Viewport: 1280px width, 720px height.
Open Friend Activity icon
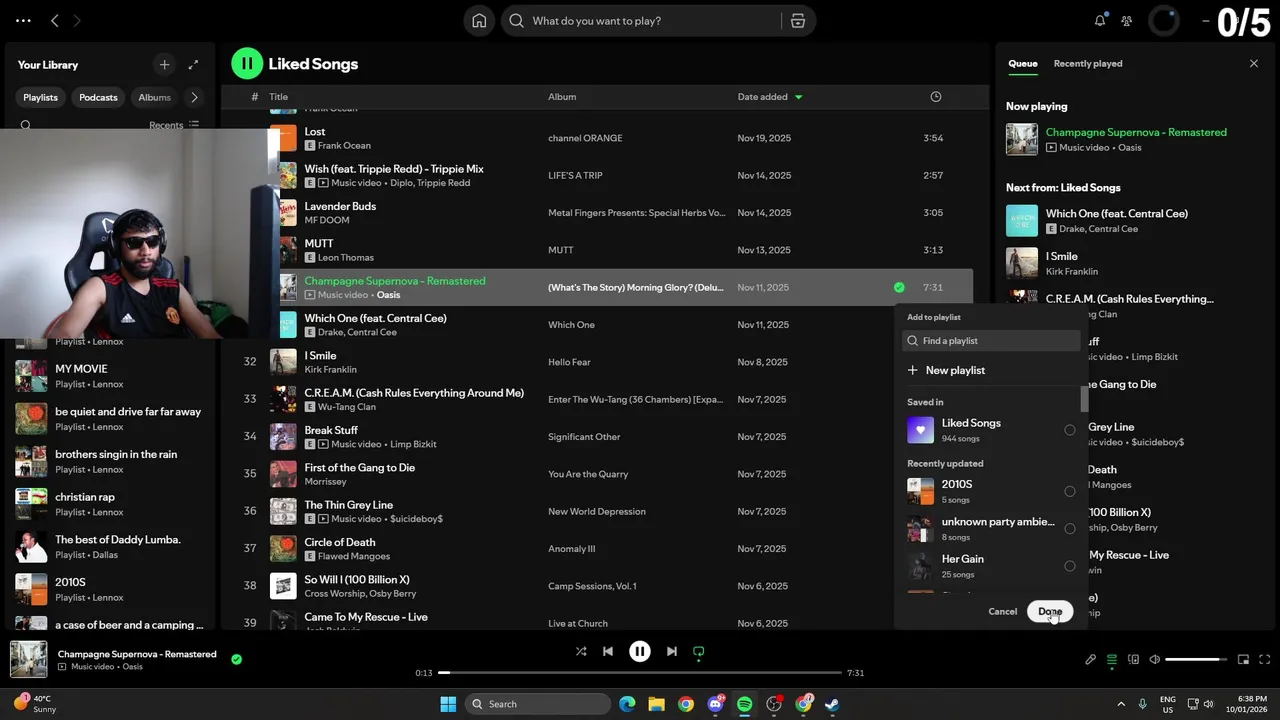pos(1127,21)
